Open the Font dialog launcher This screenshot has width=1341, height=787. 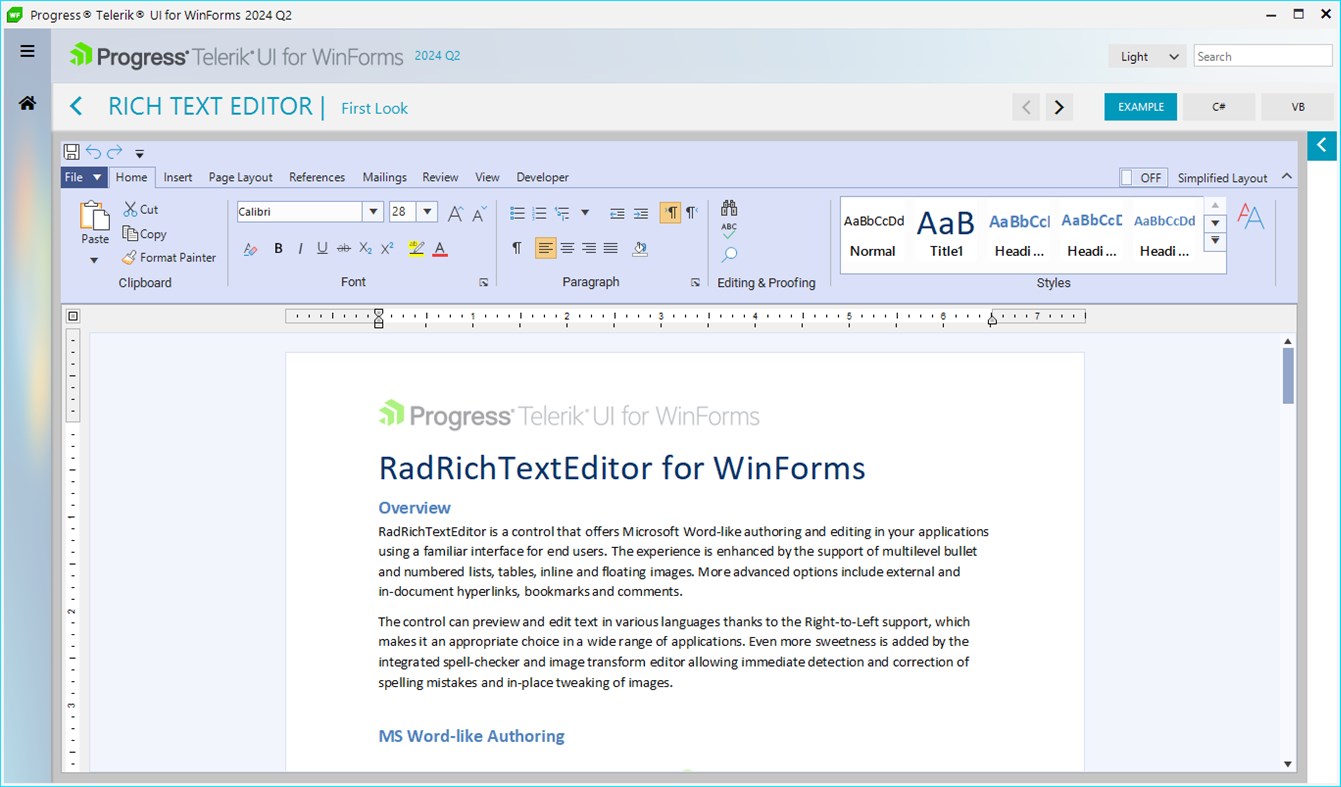pos(484,283)
